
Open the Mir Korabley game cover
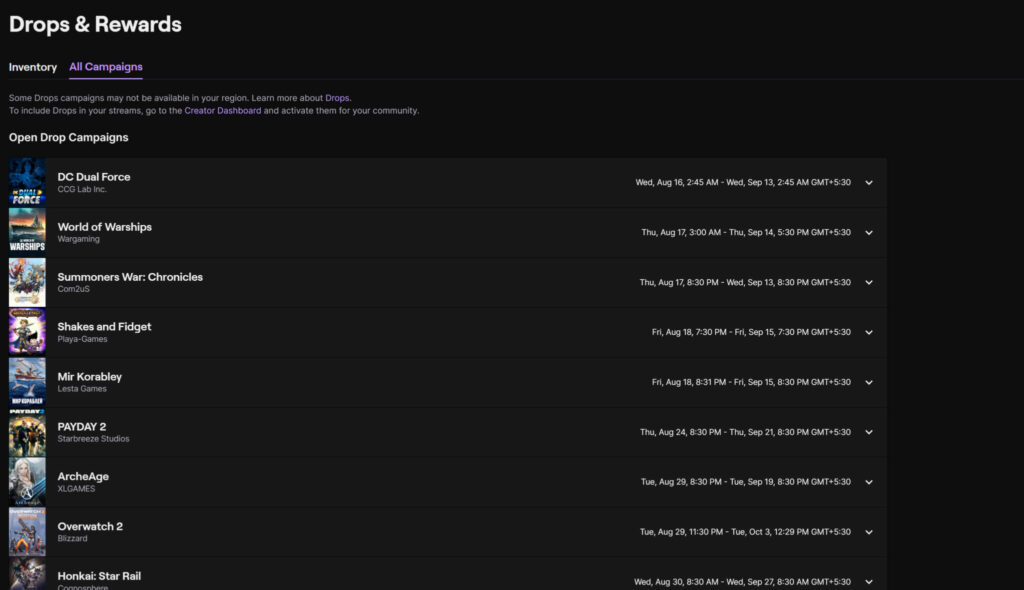(27, 382)
